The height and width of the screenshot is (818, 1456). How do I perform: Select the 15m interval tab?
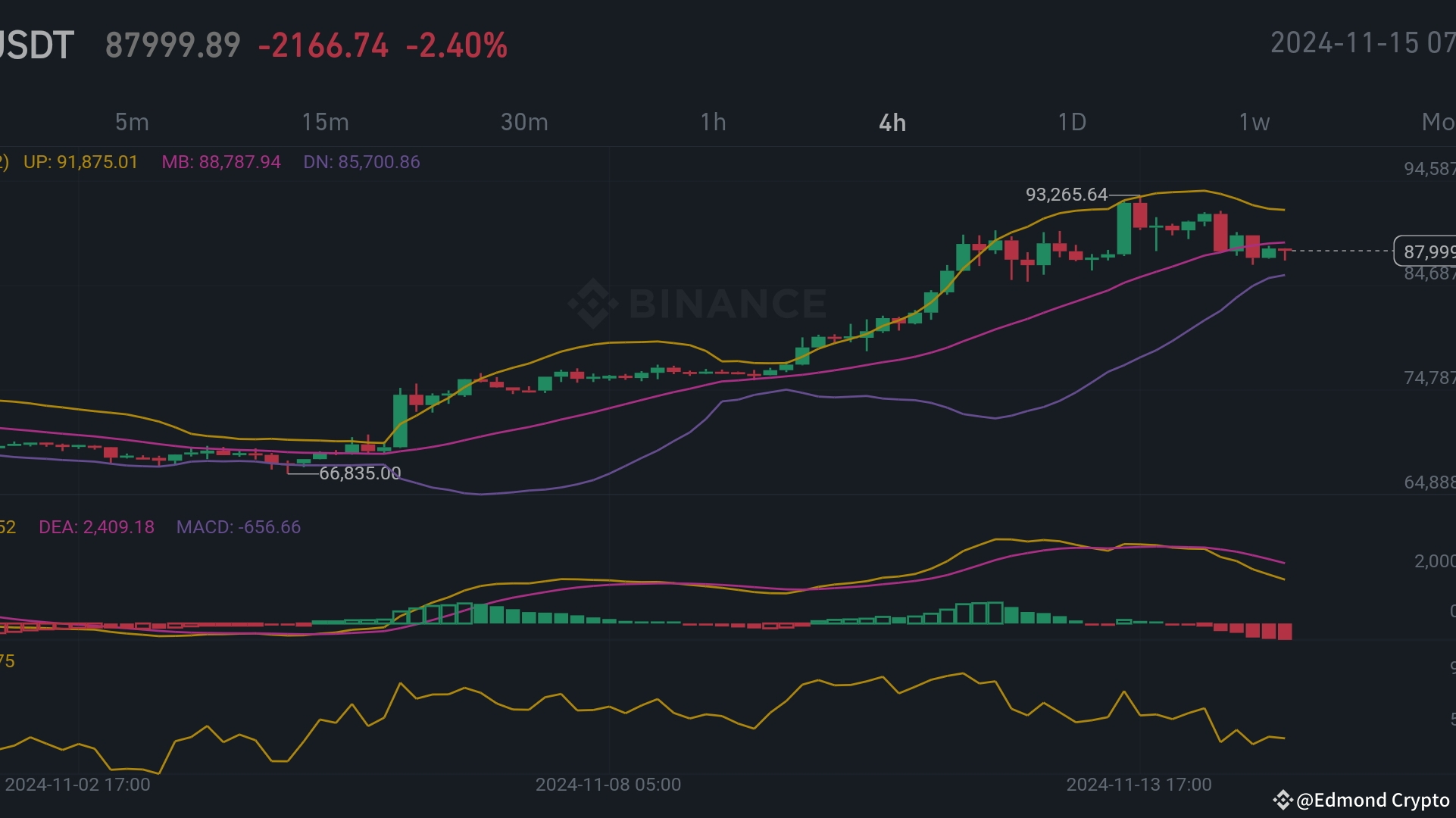click(325, 122)
